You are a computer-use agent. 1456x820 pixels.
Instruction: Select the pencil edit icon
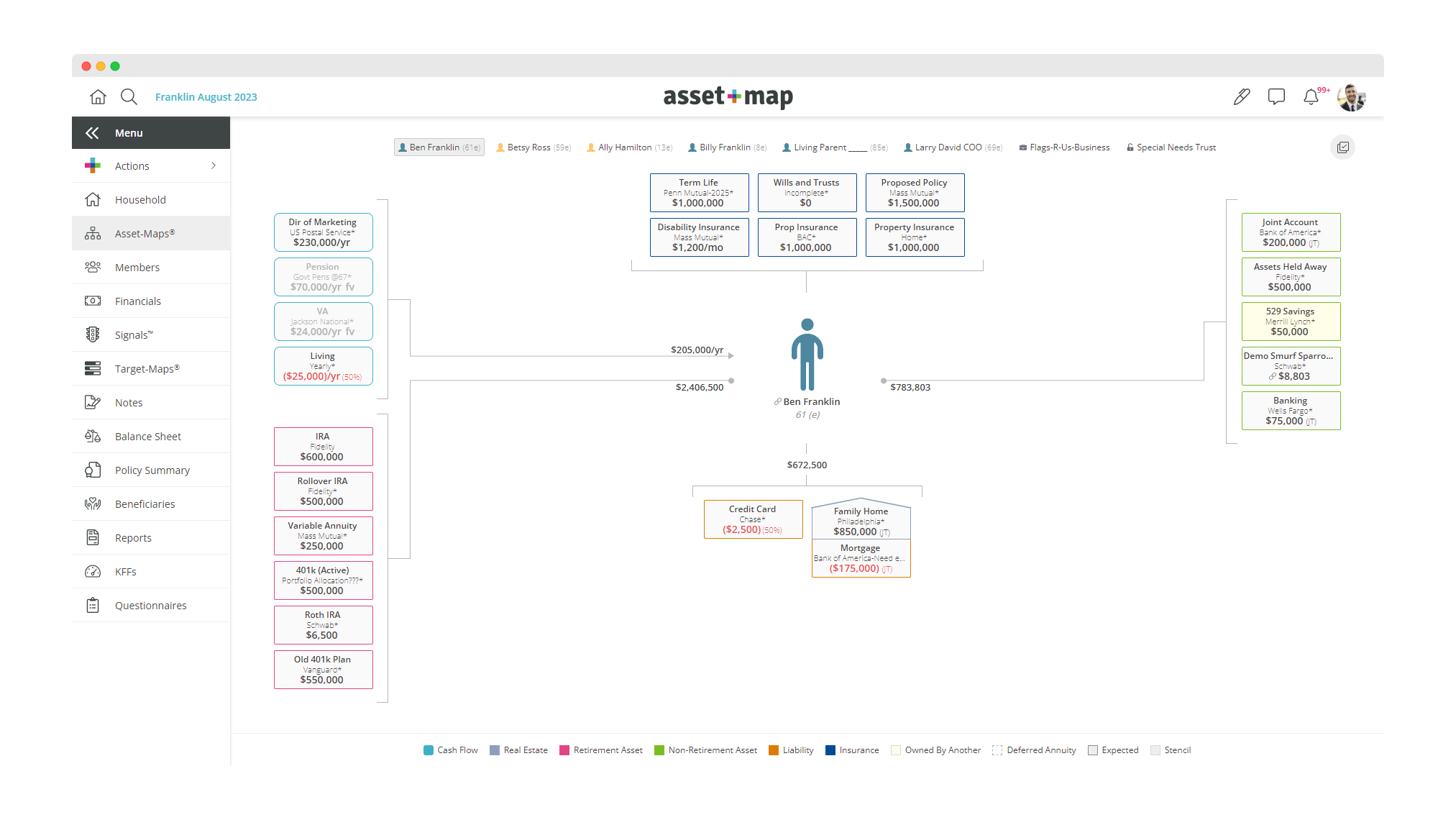point(1242,96)
